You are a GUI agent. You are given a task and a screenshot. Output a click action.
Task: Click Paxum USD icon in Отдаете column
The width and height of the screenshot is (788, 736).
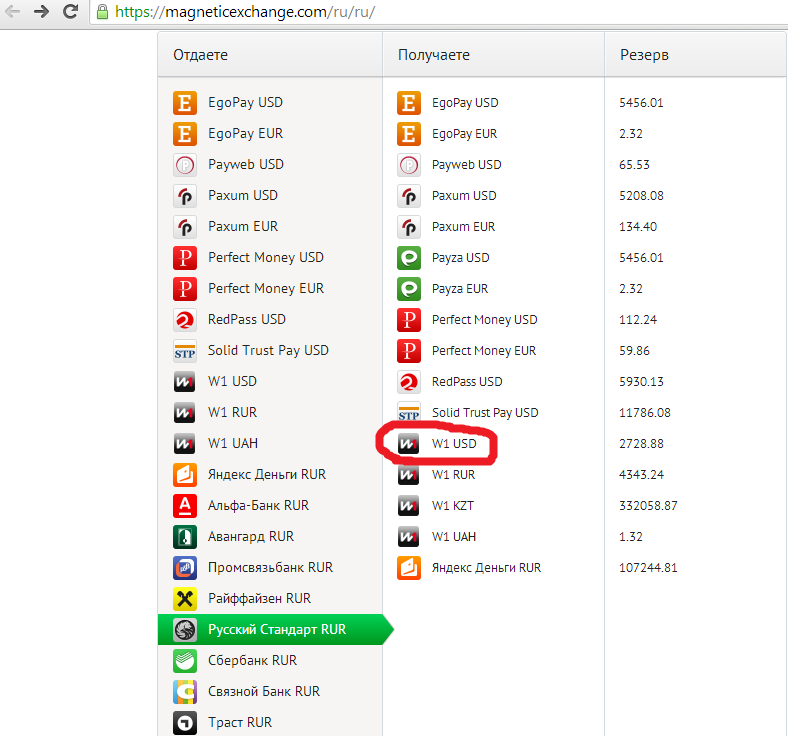coord(185,196)
